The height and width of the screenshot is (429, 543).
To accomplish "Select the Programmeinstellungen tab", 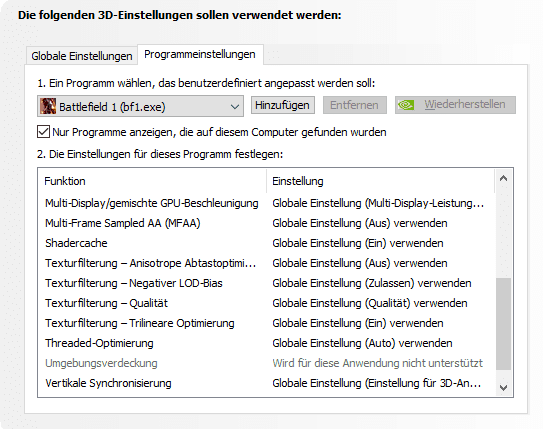I will pos(200,54).
